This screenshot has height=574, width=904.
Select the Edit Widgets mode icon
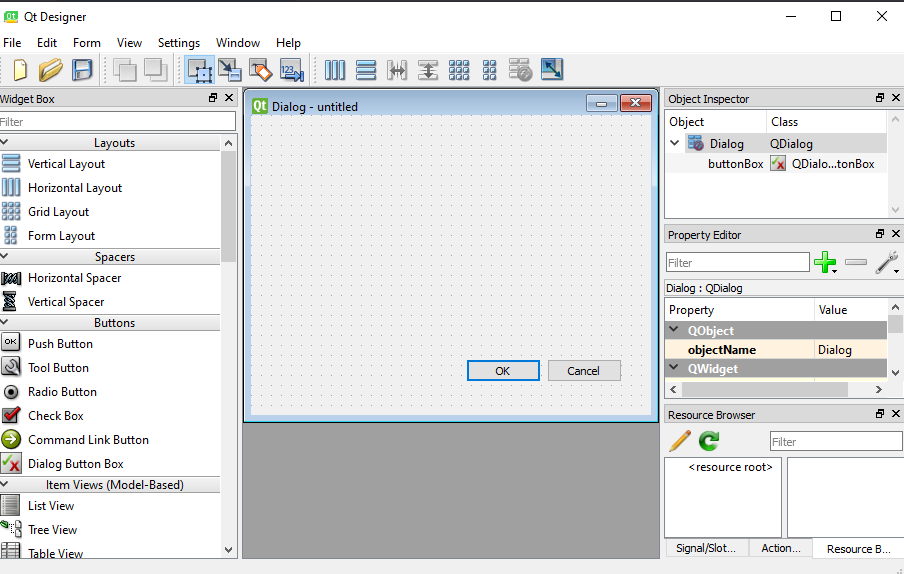(199, 70)
